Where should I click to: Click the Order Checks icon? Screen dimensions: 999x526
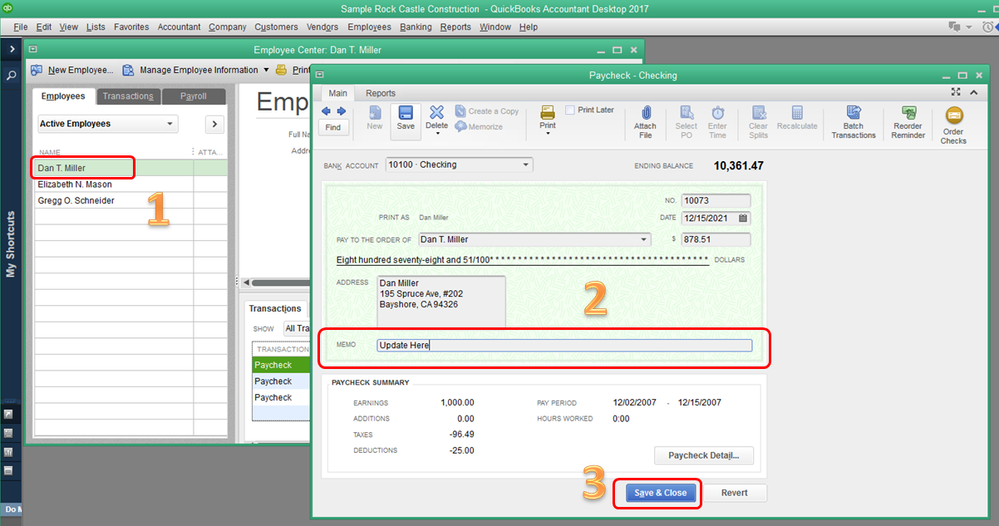(x=954, y=115)
